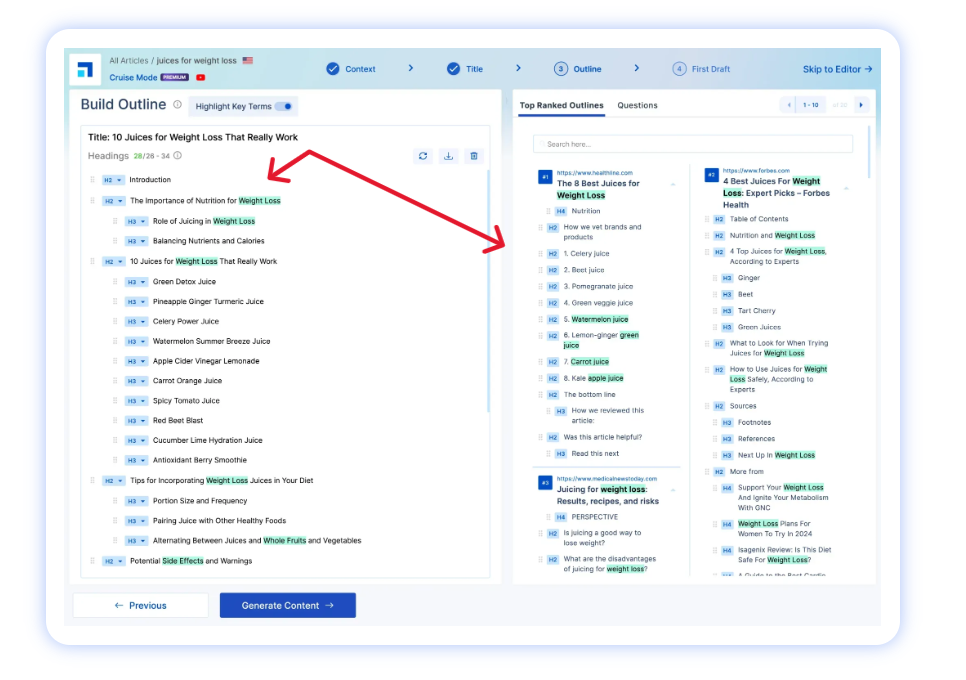Screen dimensions: 966x680
Task: Click the Cruise Mode link
Action: coord(133,78)
